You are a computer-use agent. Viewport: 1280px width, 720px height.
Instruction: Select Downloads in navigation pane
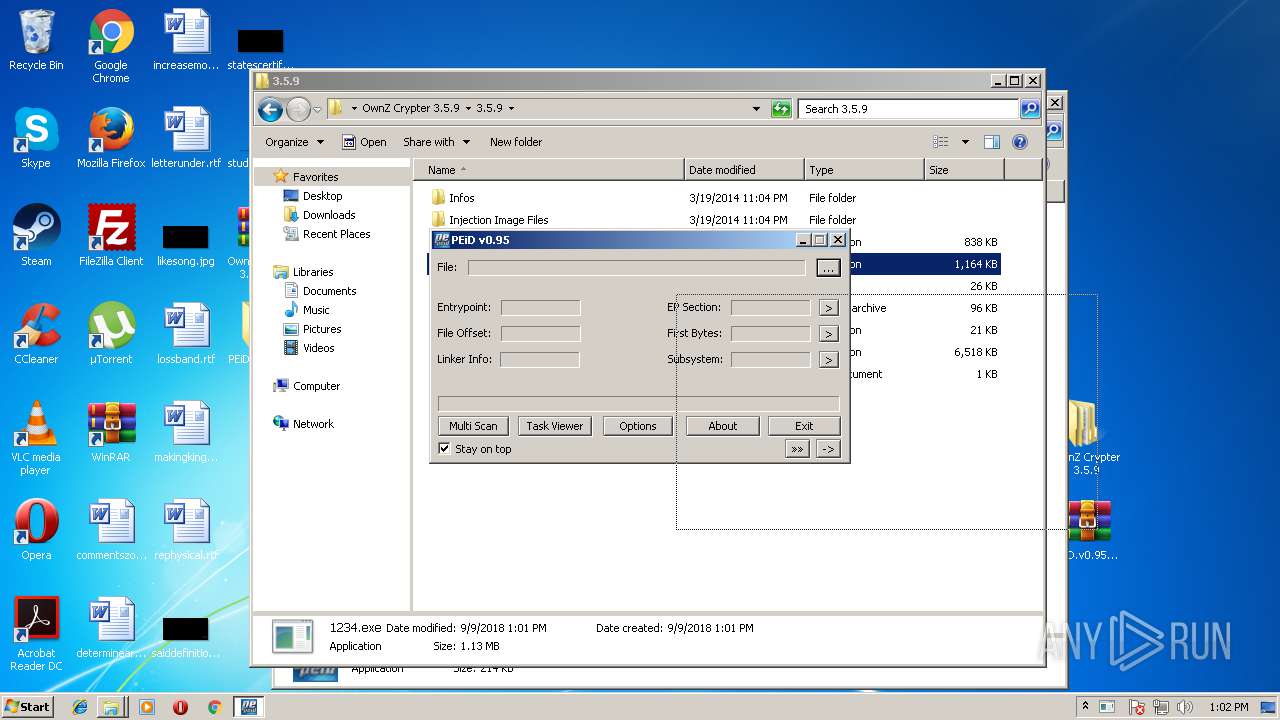pyautogui.click(x=329, y=215)
